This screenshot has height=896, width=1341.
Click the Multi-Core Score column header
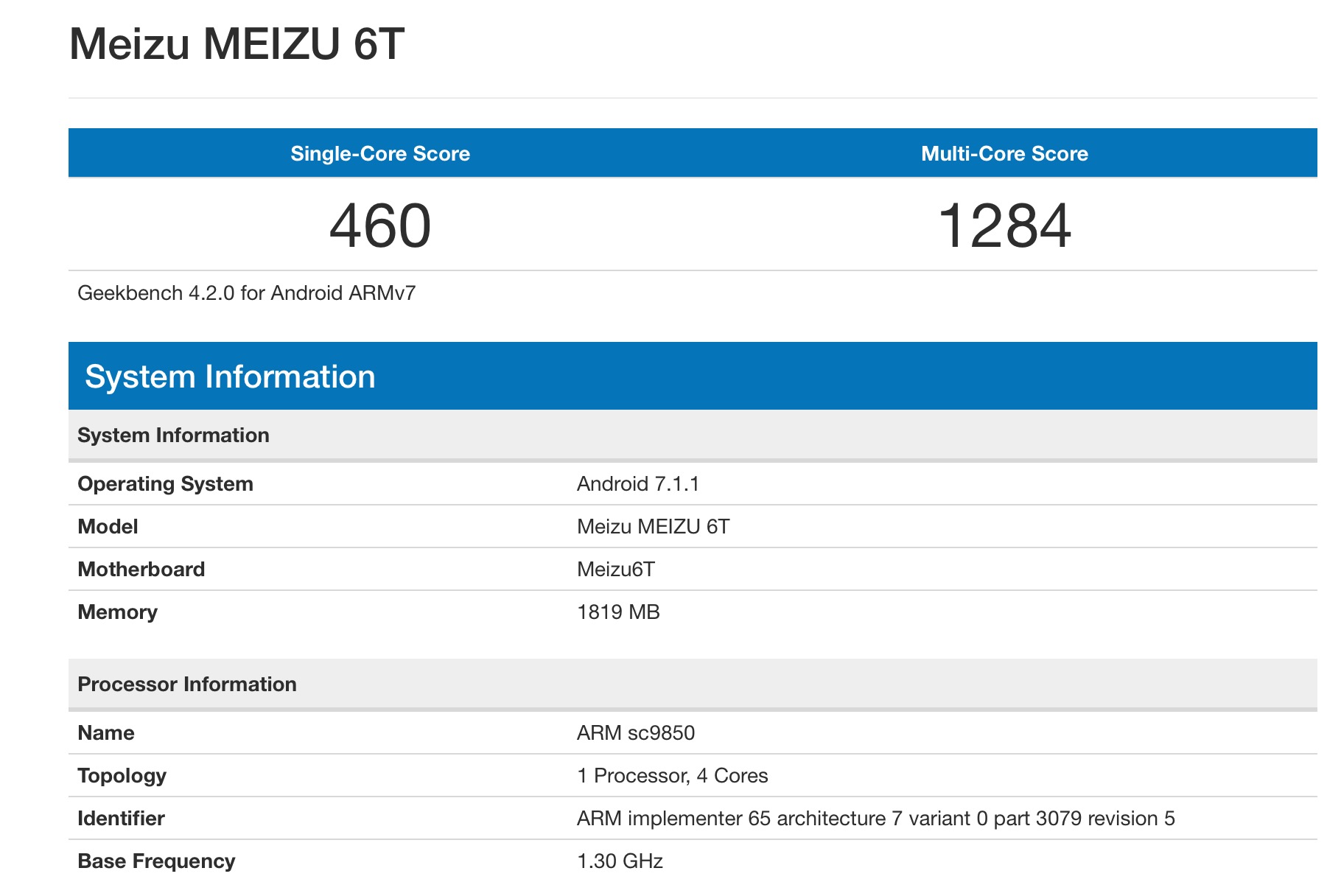click(x=1004, y=153)
